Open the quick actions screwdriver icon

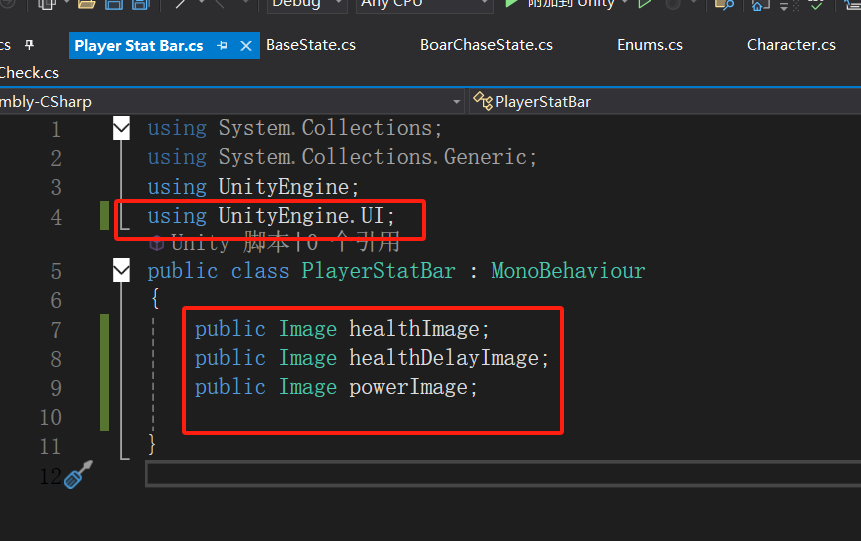point(78,475)
